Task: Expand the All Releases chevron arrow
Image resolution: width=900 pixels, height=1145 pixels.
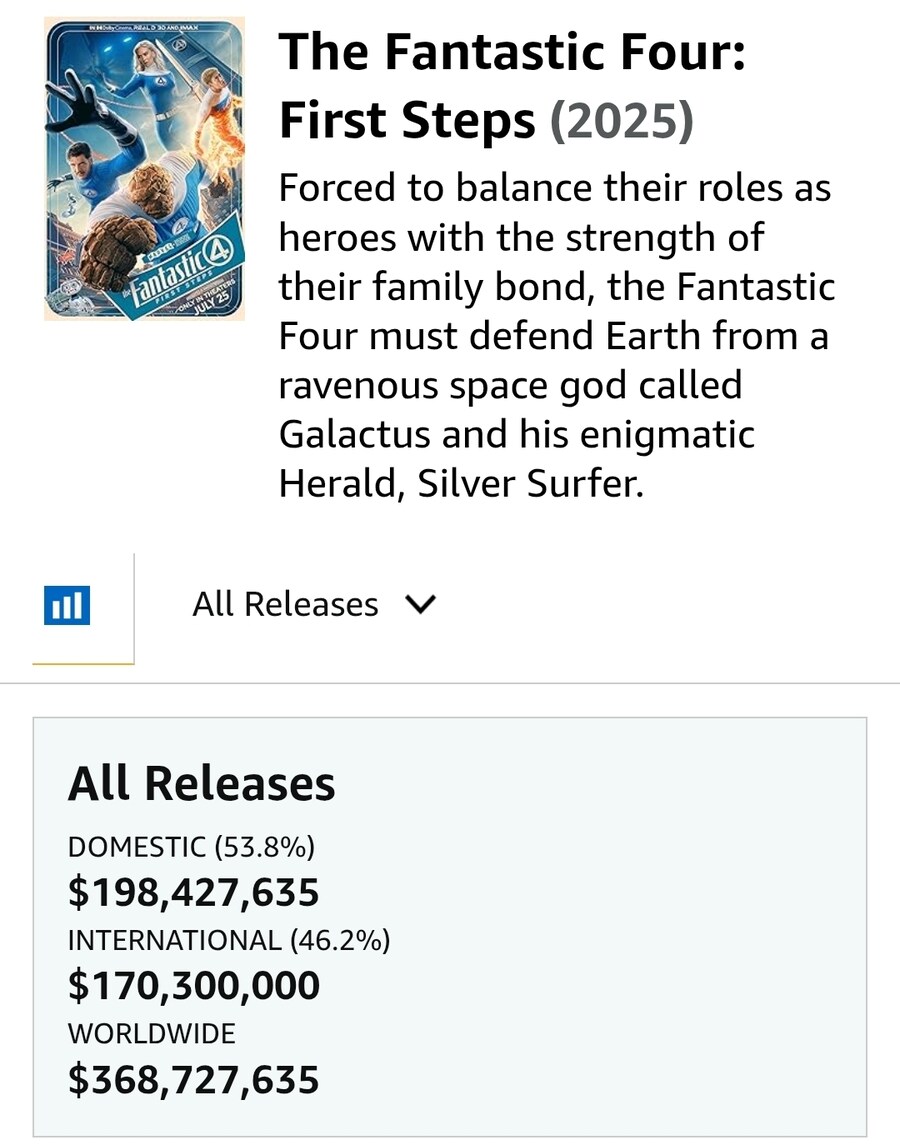Action: point(420,605)
